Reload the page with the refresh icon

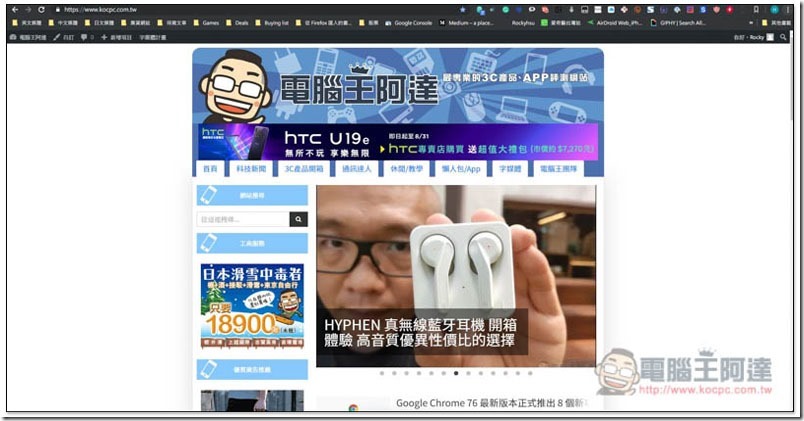pos(42,10)
